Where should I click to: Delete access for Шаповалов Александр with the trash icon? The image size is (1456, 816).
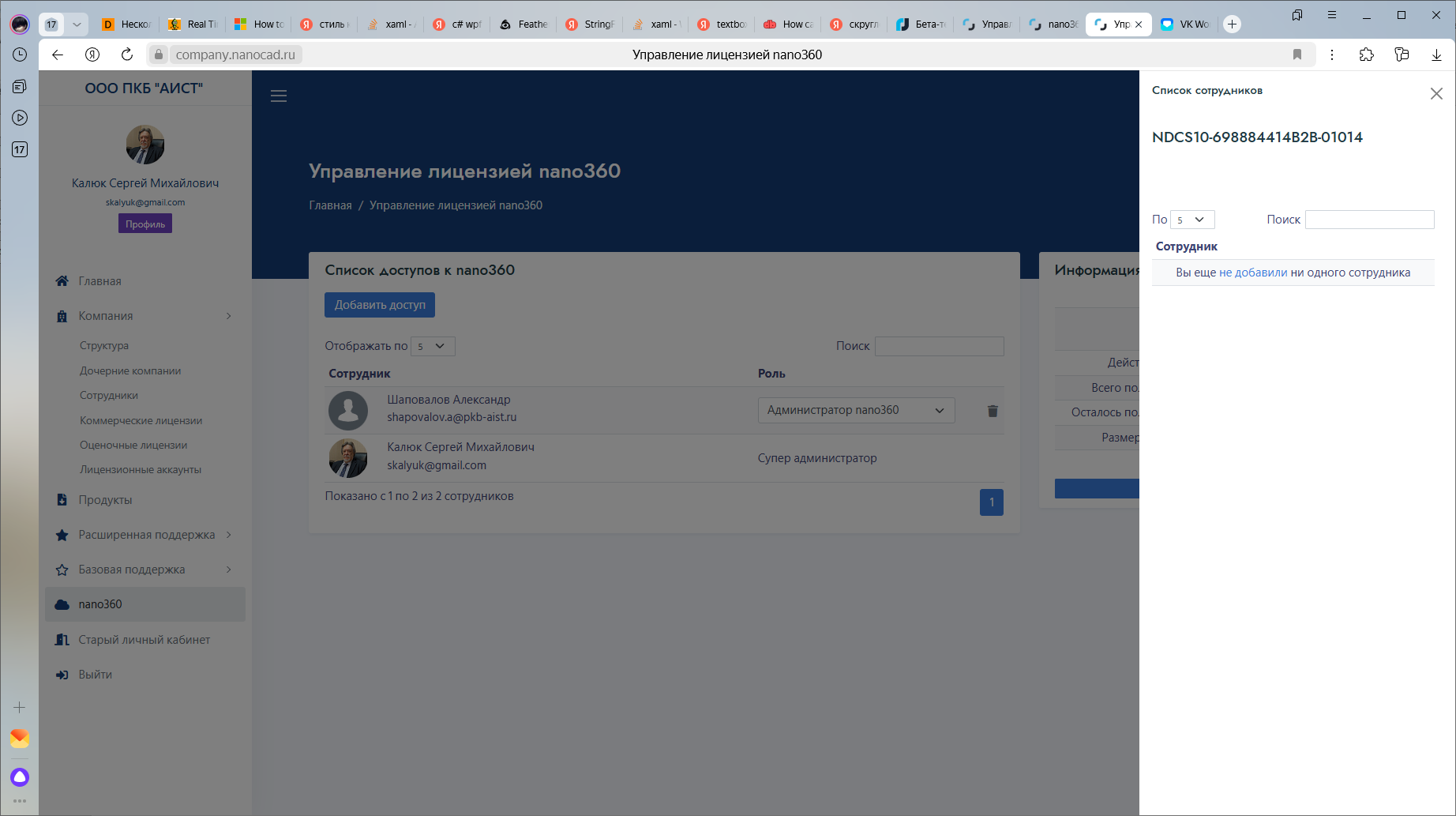(993, 411)
